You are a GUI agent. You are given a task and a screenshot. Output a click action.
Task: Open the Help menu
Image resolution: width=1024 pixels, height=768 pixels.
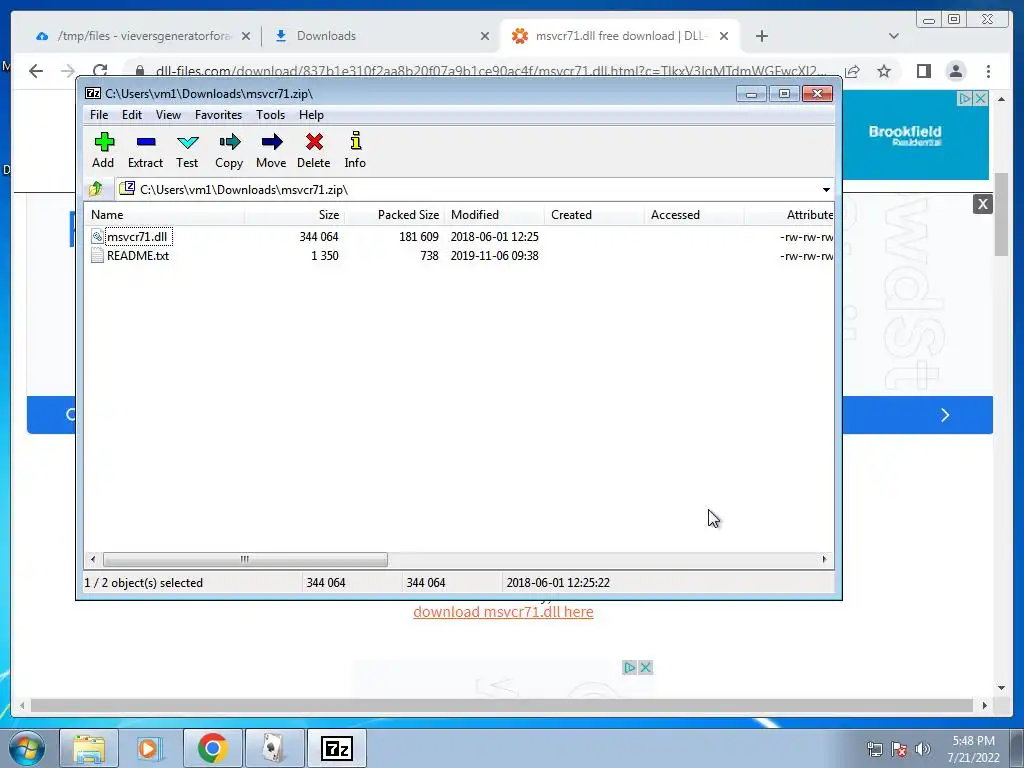click(x=312, y=115)
